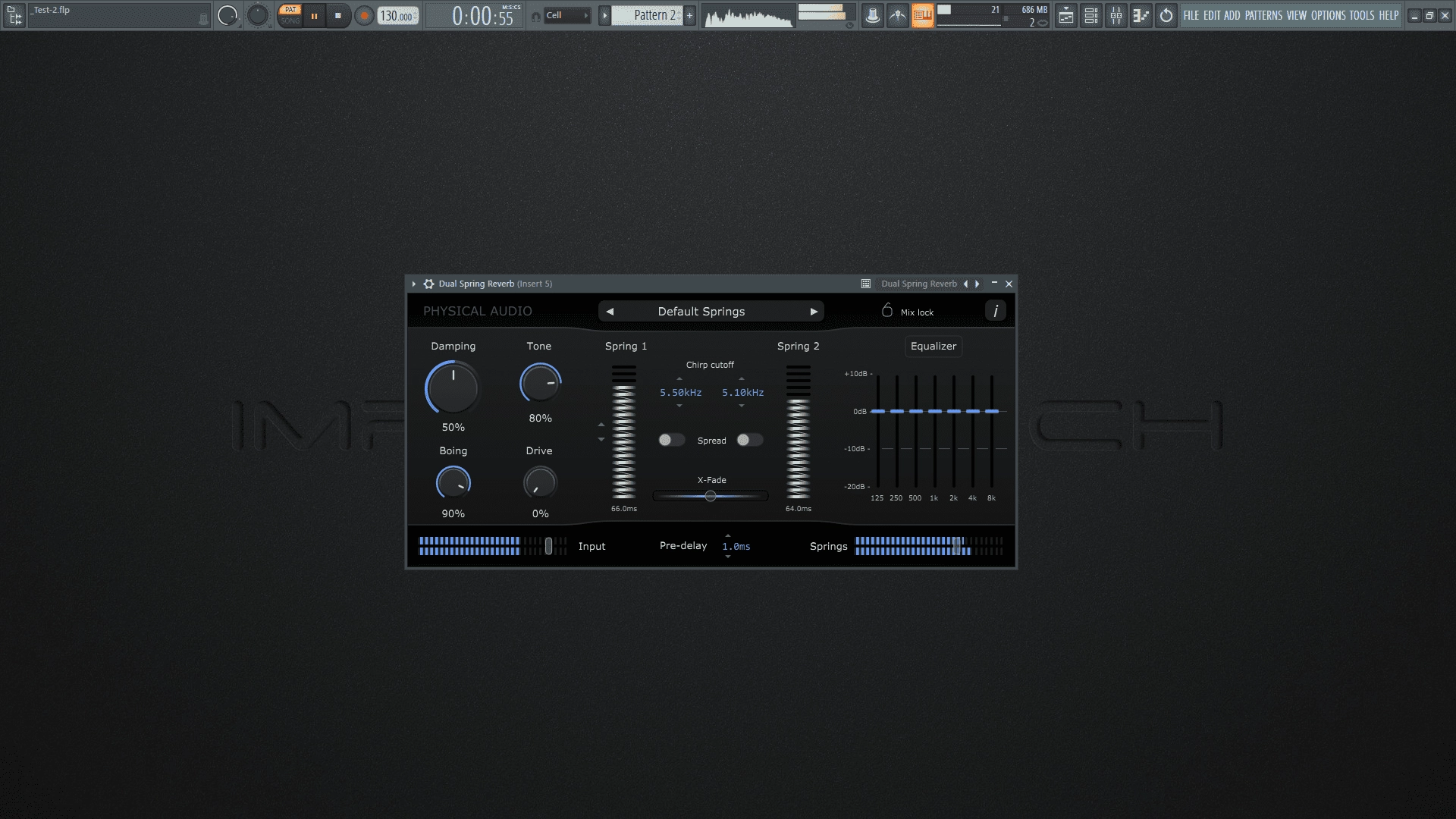Open the Cell snap dropdown
Screen dimensions: 1456x819
pos(567,15)
